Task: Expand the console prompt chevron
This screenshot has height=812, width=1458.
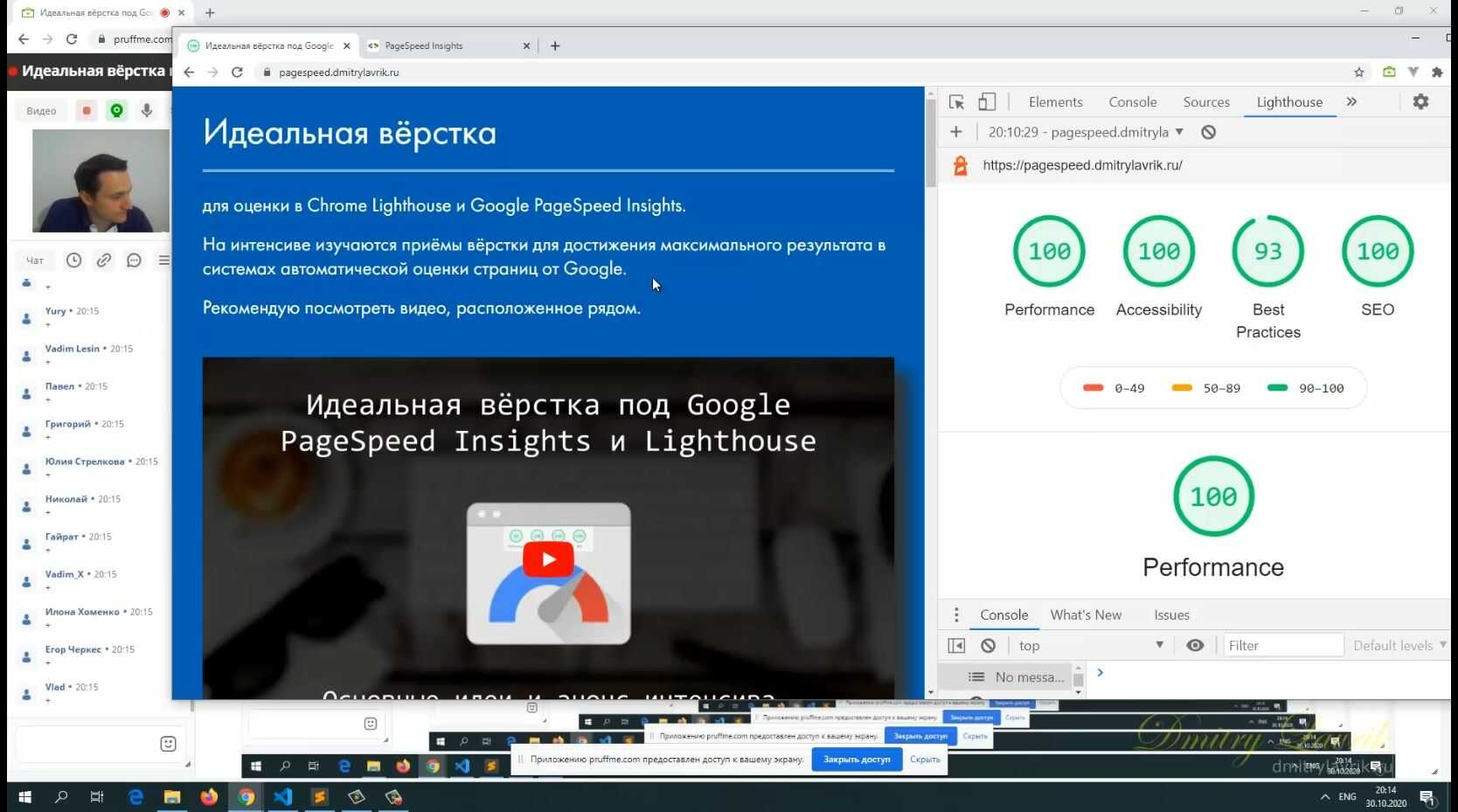Action: 1100,673
